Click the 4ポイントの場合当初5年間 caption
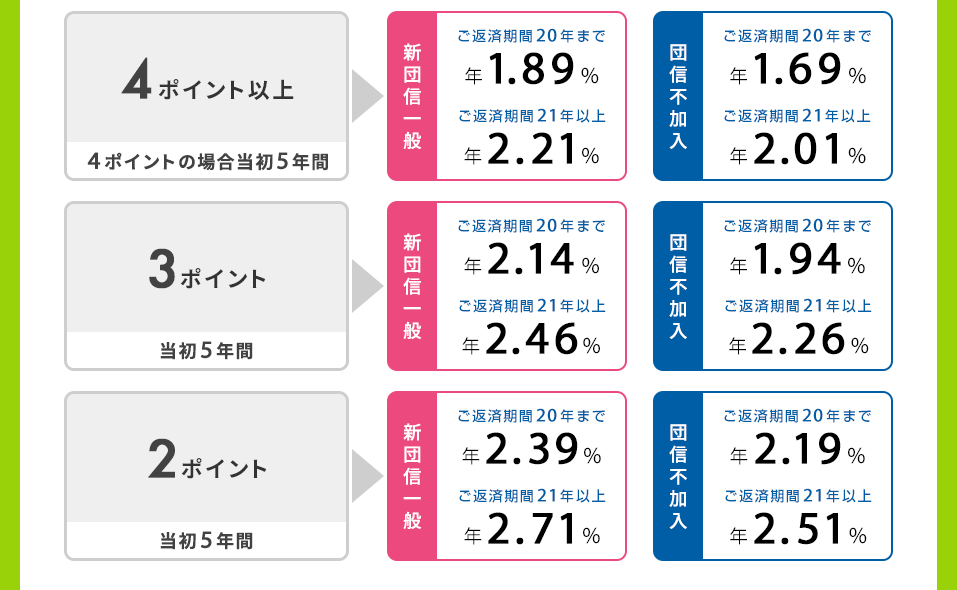Viewport: 957px width, 590px height. [x=208, y=162]
